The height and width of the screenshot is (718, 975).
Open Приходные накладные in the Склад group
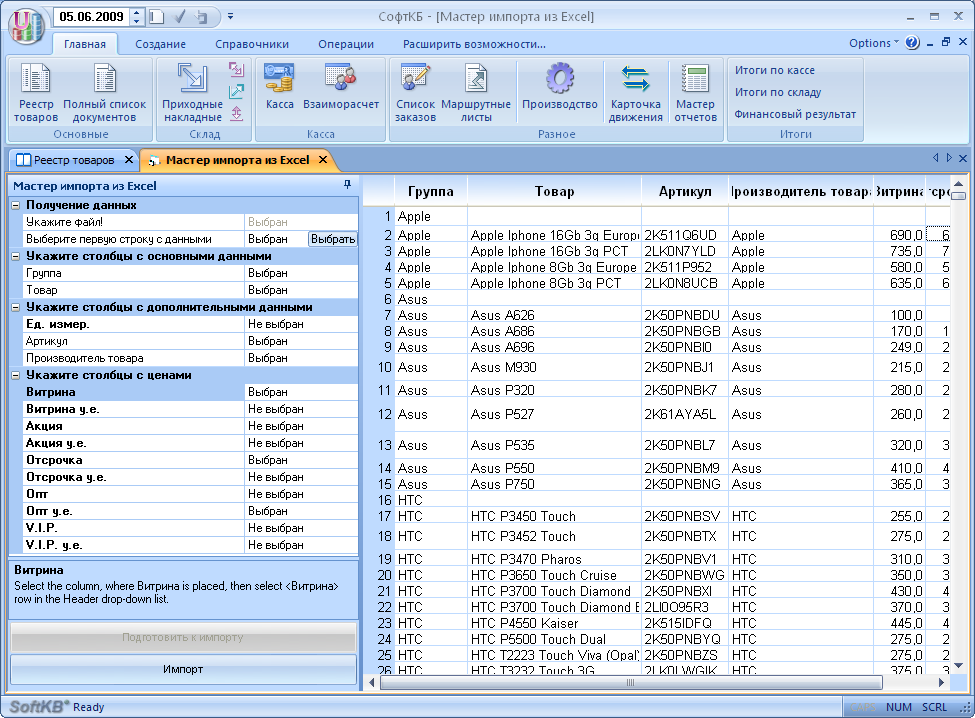click(192, 93)
